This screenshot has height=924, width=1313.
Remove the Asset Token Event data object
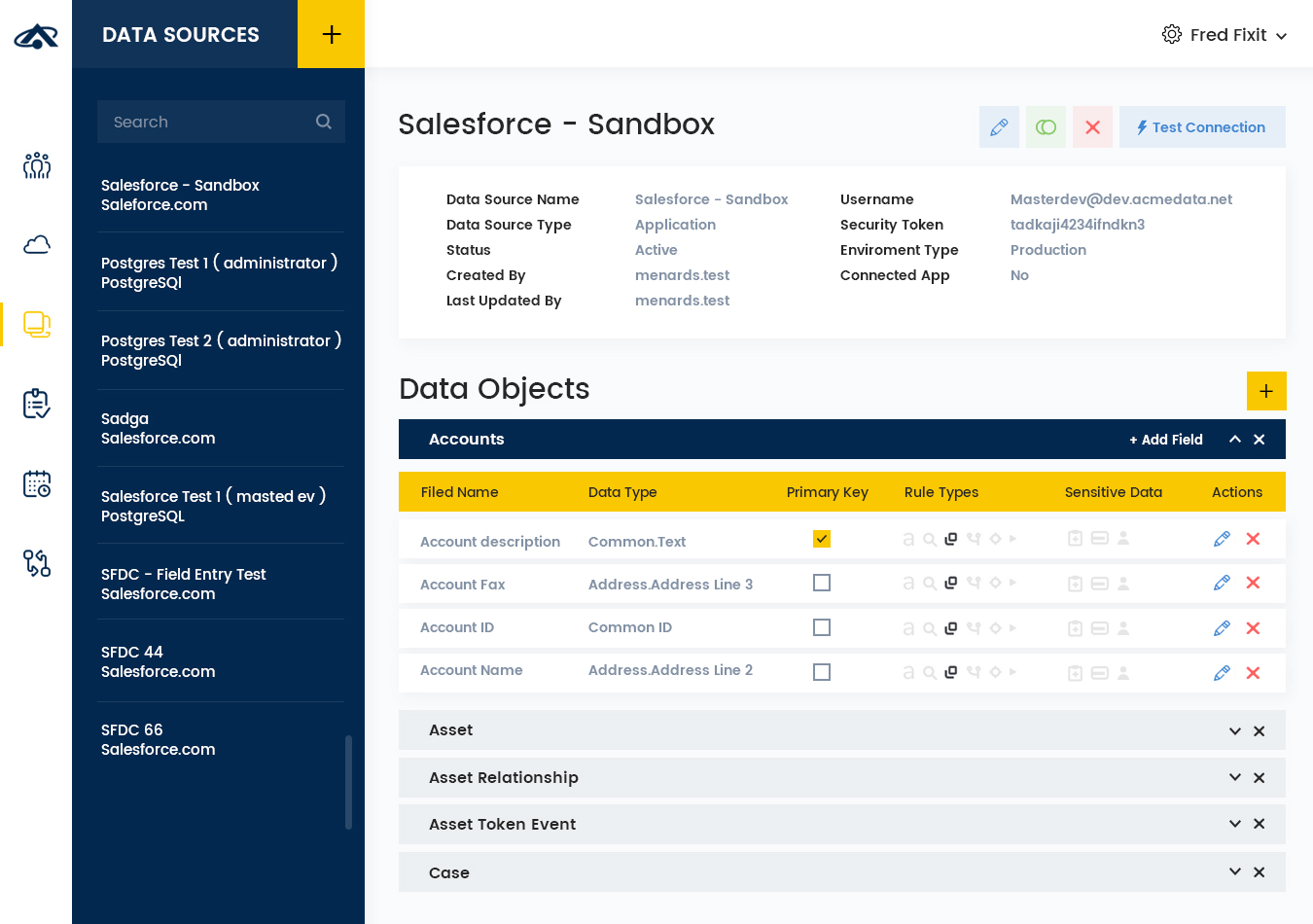tap(1260, 824)
